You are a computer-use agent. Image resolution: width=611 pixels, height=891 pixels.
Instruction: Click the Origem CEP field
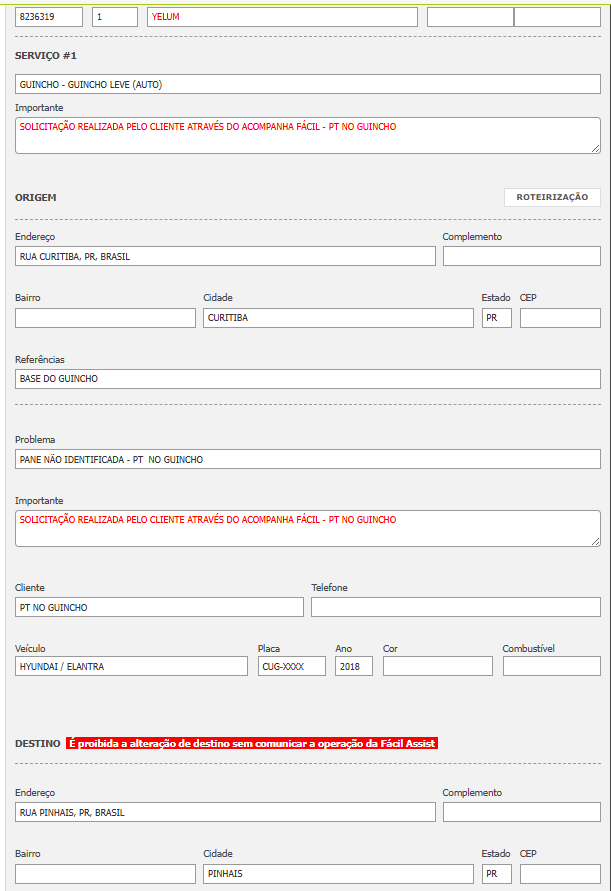click(x=560, y=318)
